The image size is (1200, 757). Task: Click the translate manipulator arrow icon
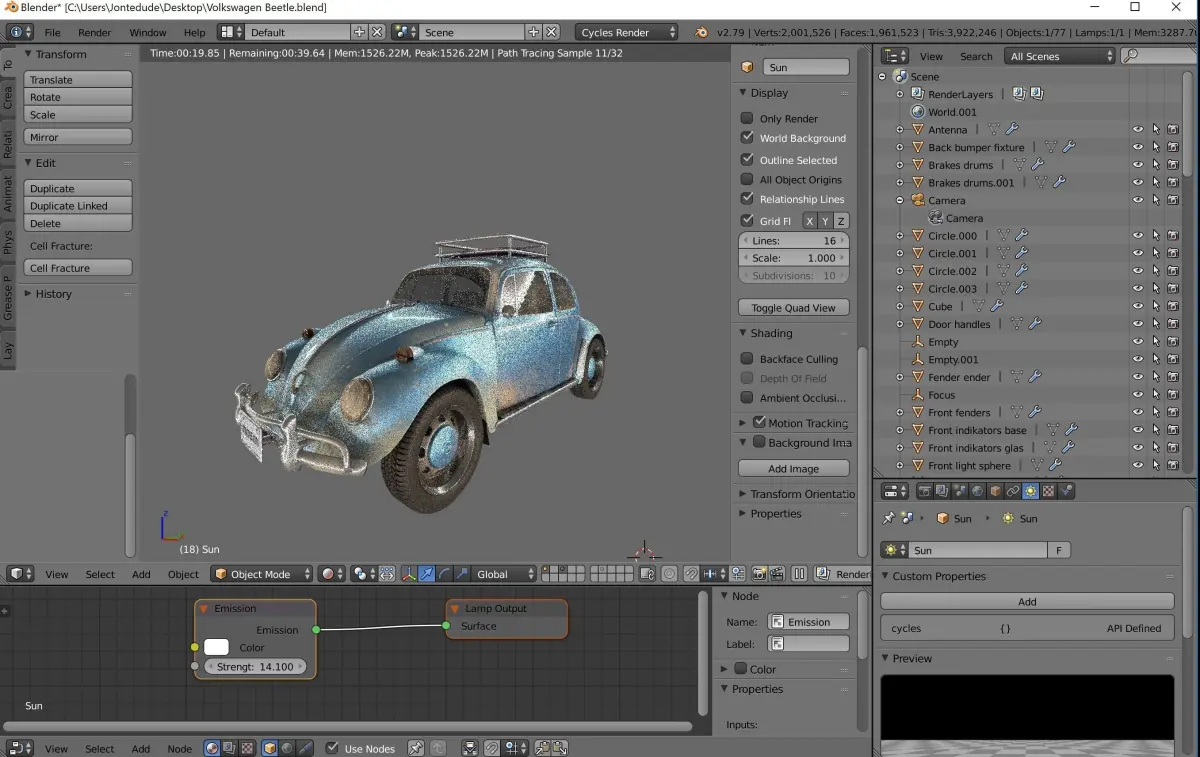[x=427, y=574]
